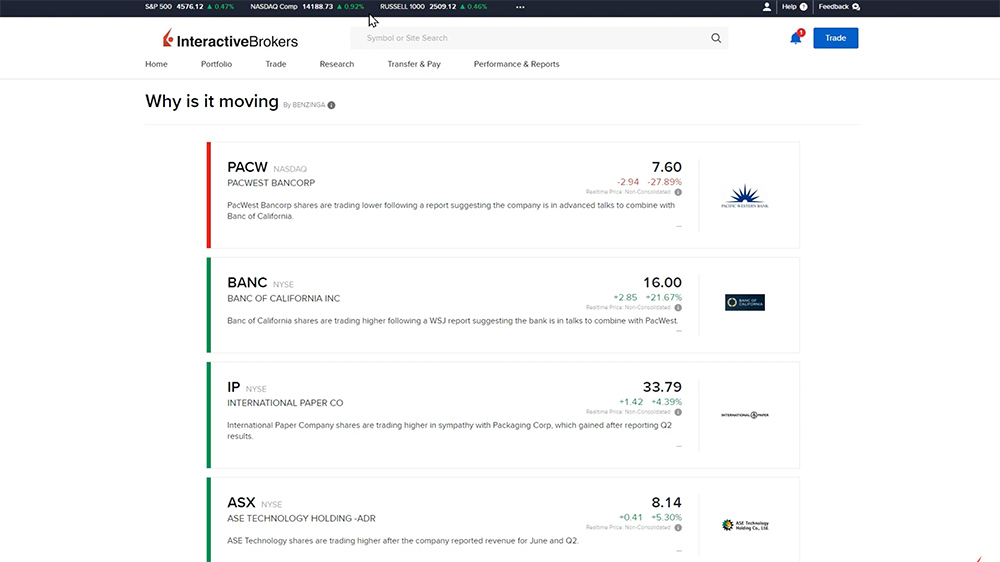Open the Trade navigation menu
Viewport: 1000px width, 562px height.
pos(276,64)
